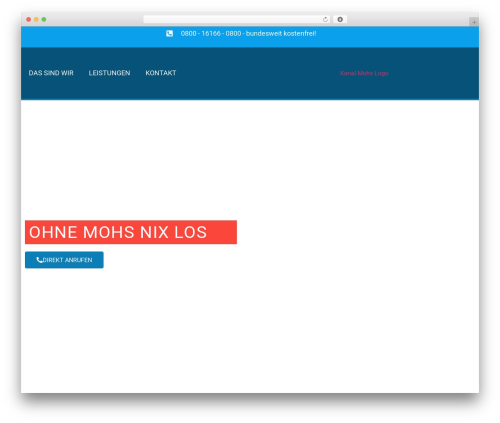This screenshot has height=423, width=500.
Task: Click the OHNE MOHS NIX LOS headline
Action: click(x=131, y=232)
